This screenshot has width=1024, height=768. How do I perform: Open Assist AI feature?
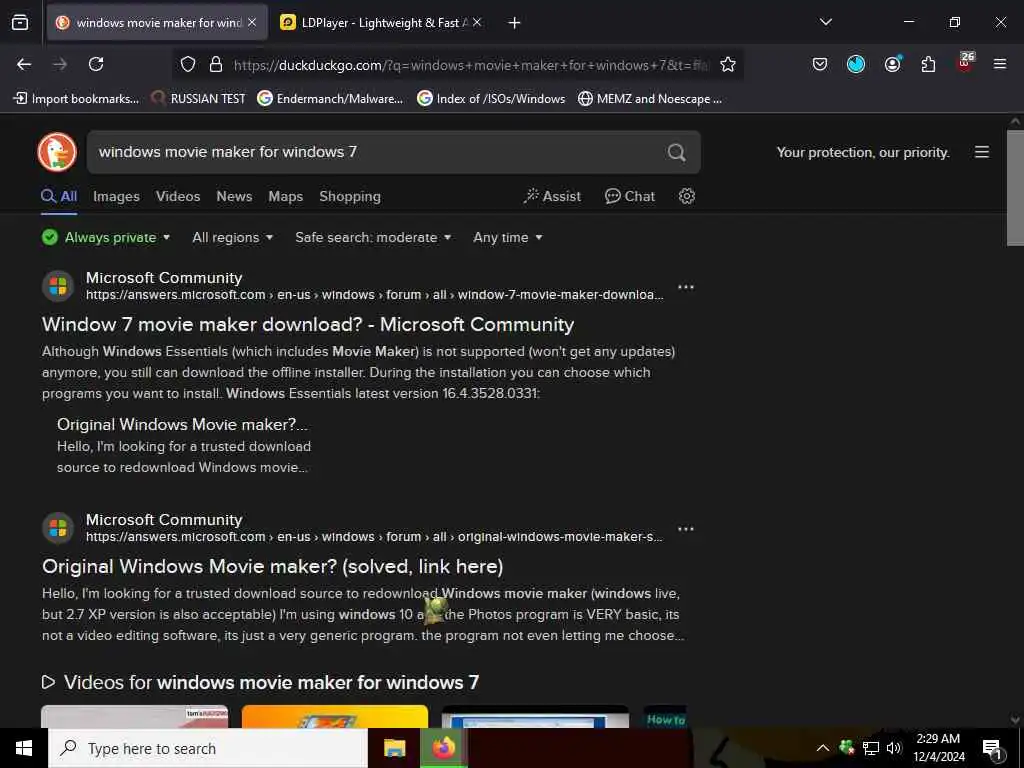(x=552, y=196)
